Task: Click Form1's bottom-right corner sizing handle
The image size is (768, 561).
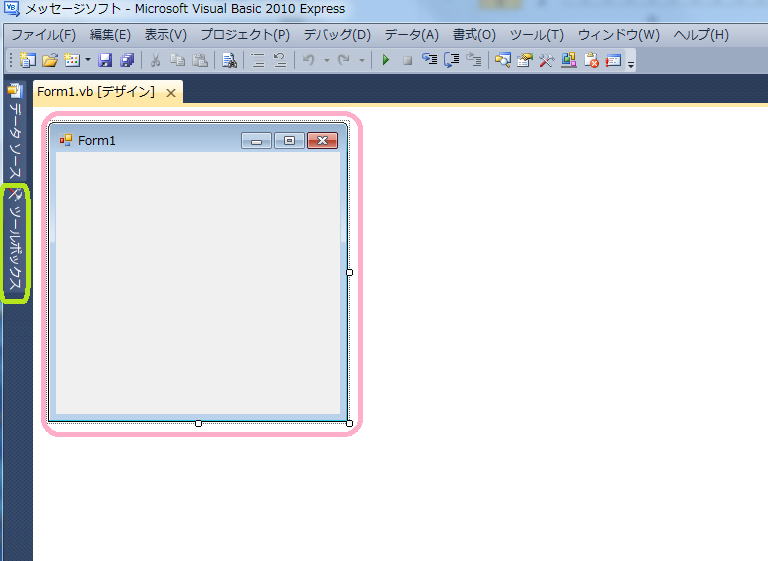Action: (x=349, y=423)
